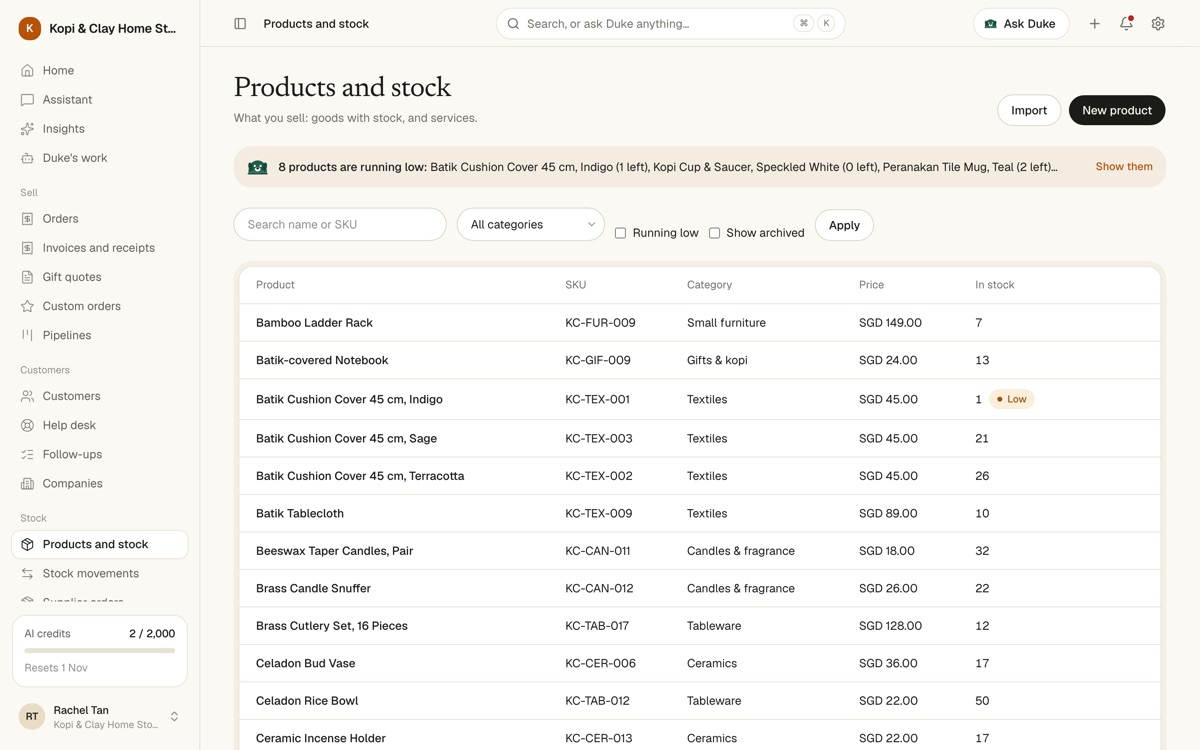
Task: Toggle the sidebar collapse icon
Action: [240, 24]
